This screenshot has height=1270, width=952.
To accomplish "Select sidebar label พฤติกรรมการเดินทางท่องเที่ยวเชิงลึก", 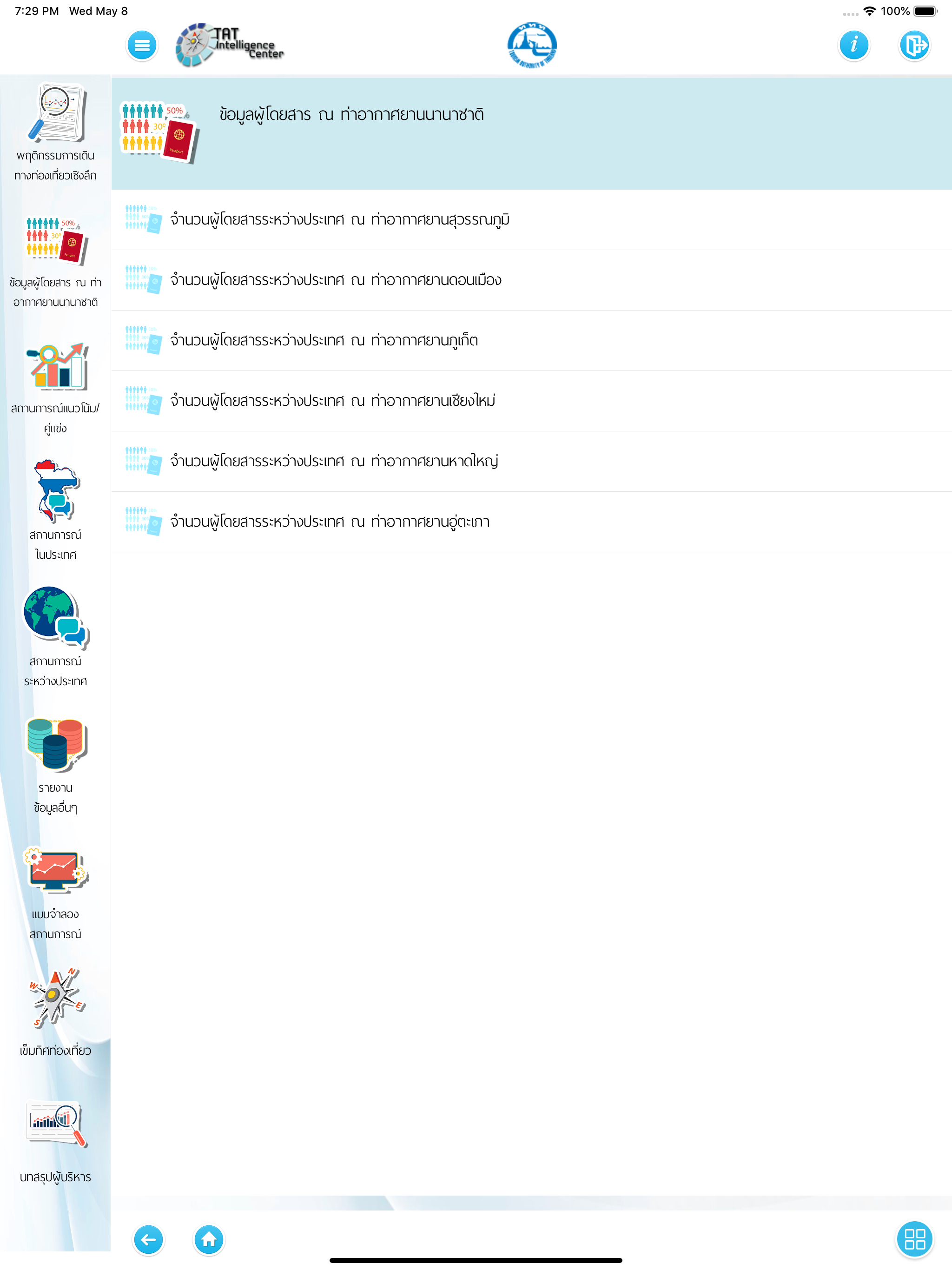I will tap(56, 165).
